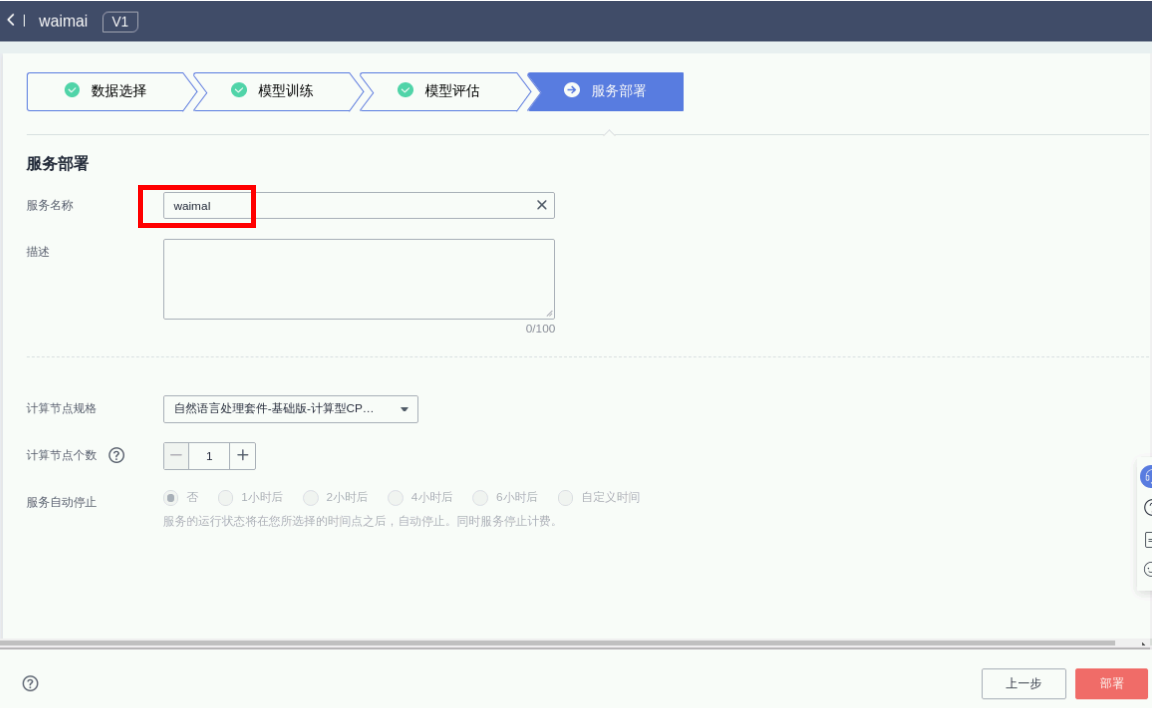Click the back arrow beside waimai

[x=11, y=21]
